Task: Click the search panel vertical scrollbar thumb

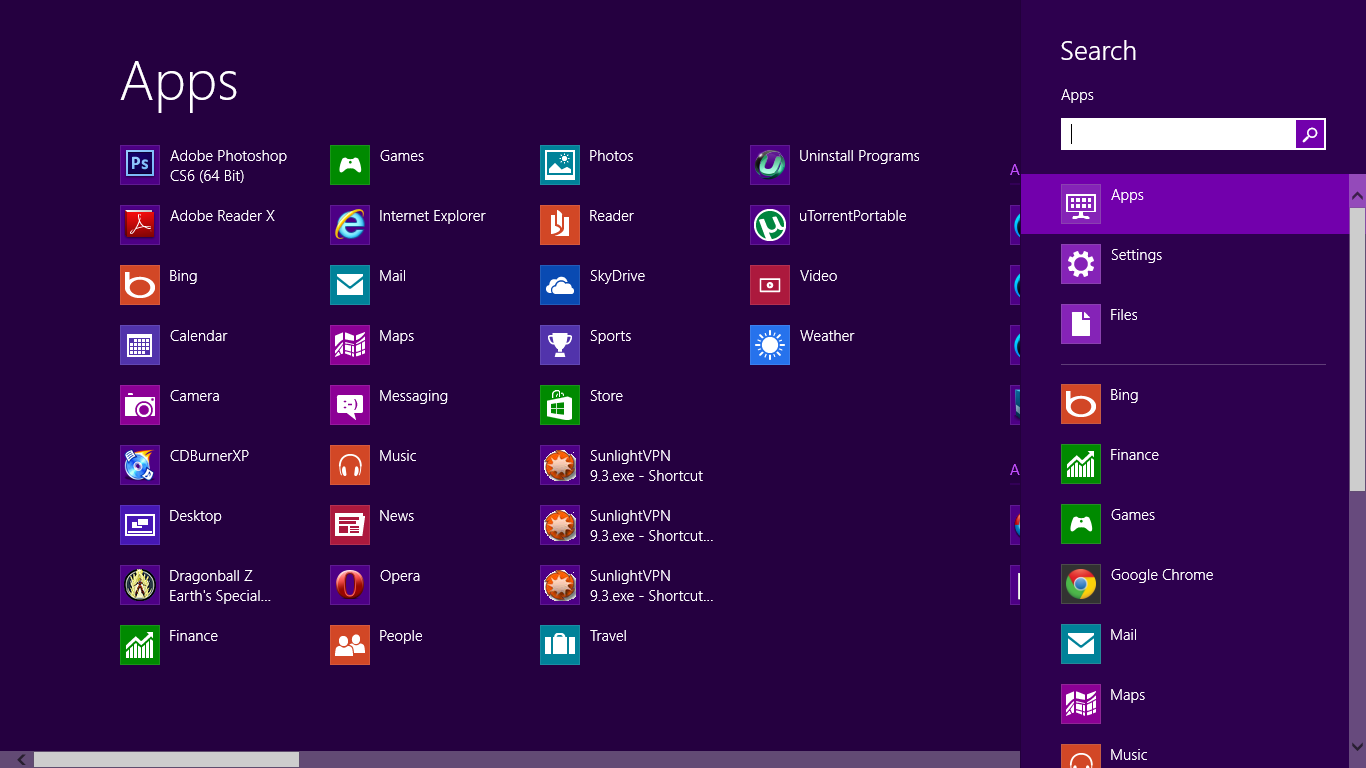Action: (x=1357, y=349)
